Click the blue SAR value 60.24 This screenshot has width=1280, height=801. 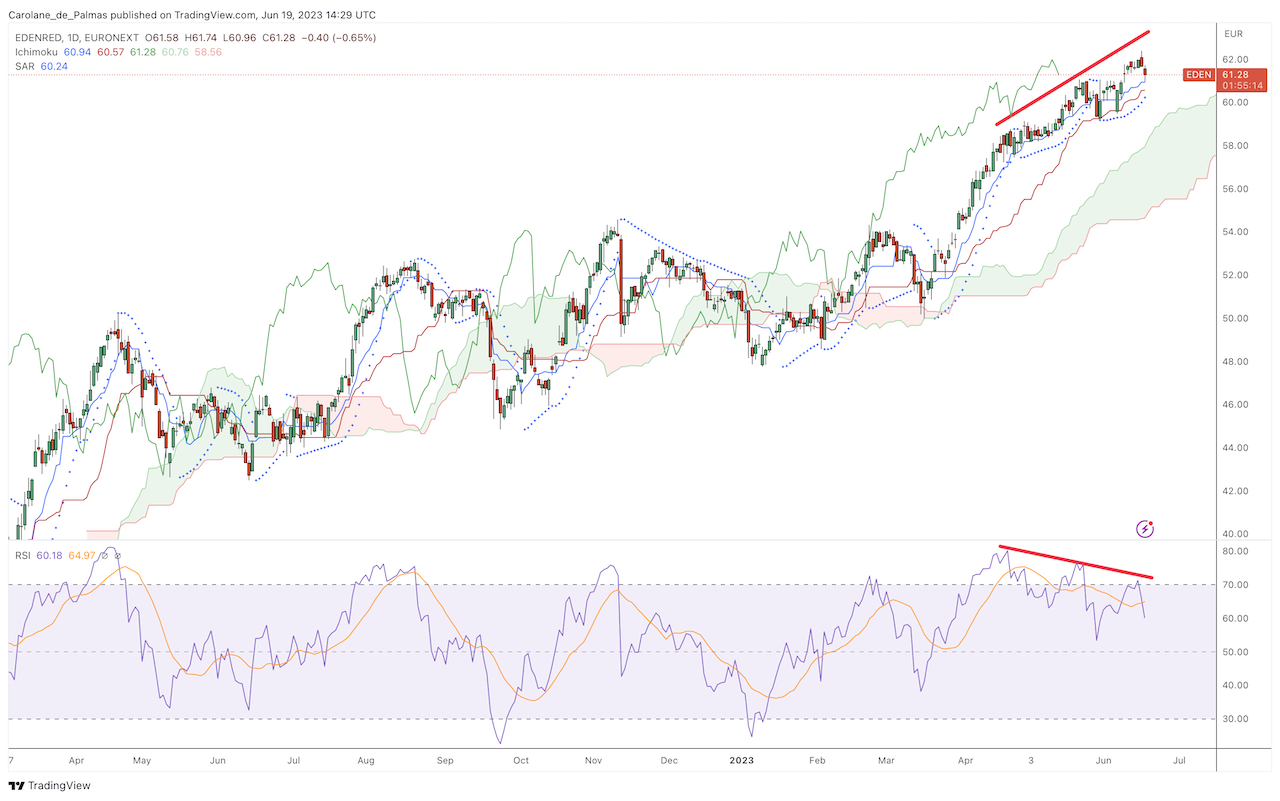[54, 66]
